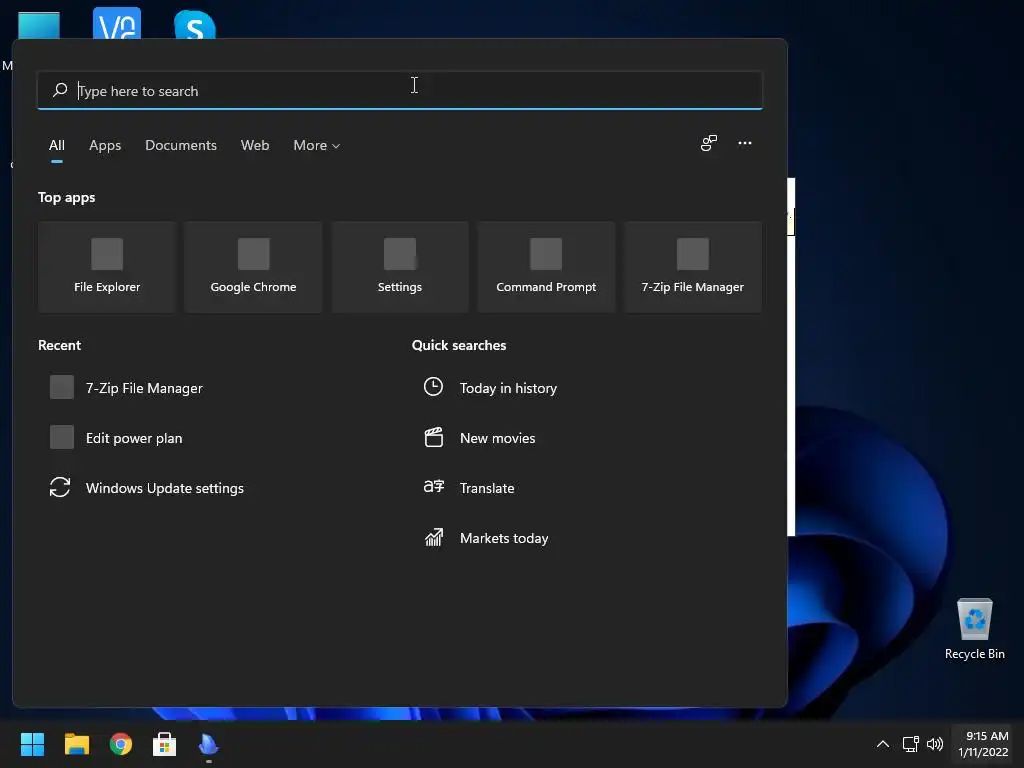Image resolution: width=1024 pixels, height=768 pixels.
Task: Open 7-Zip File Manager tile in Top apps
Action: pos(692,267)
